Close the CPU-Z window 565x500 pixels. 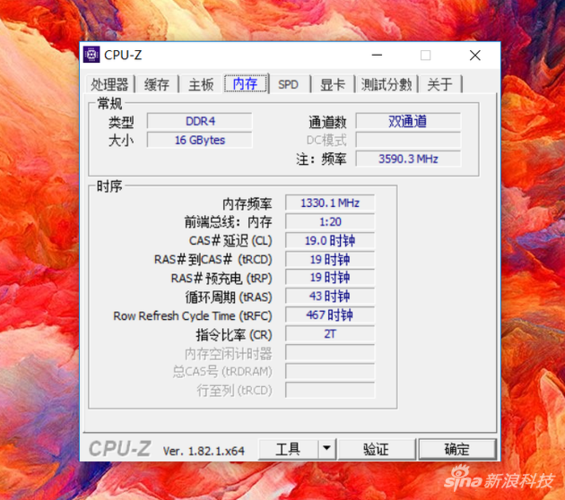[475, 55]
